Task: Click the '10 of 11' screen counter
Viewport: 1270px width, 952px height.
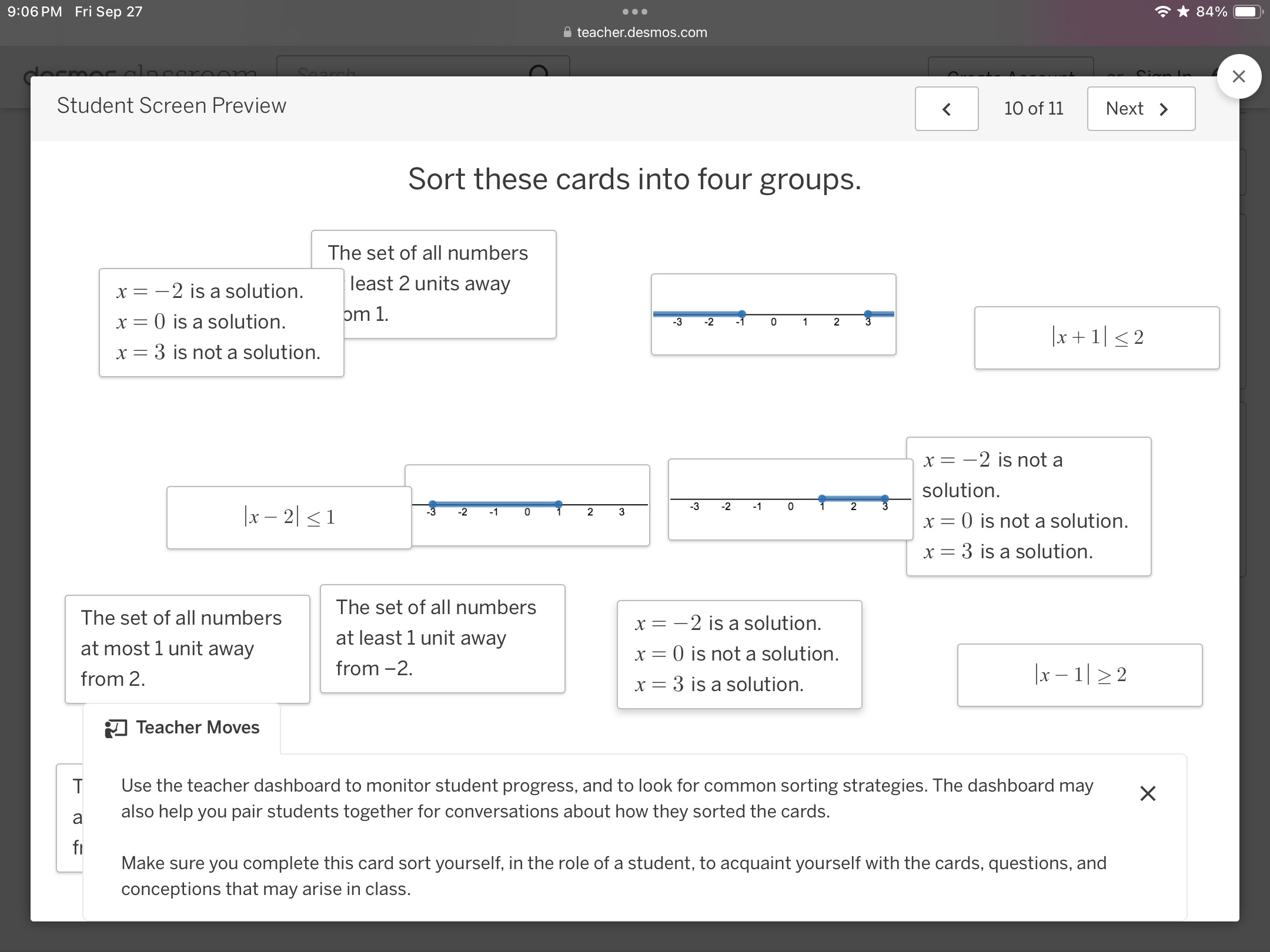Action: (x=1034, y=109)
